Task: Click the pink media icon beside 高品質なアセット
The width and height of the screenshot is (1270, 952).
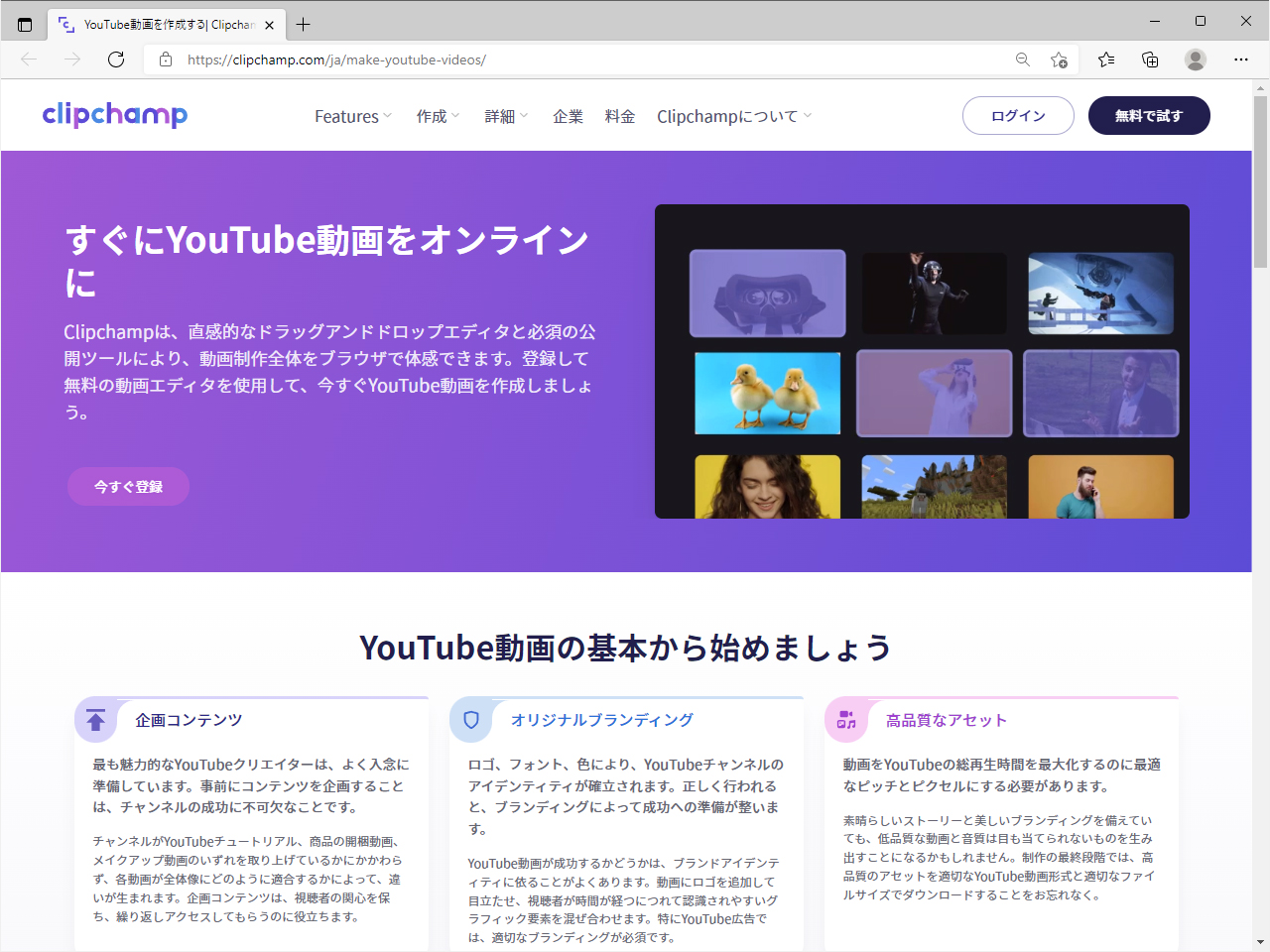Action: coord(847,720)
